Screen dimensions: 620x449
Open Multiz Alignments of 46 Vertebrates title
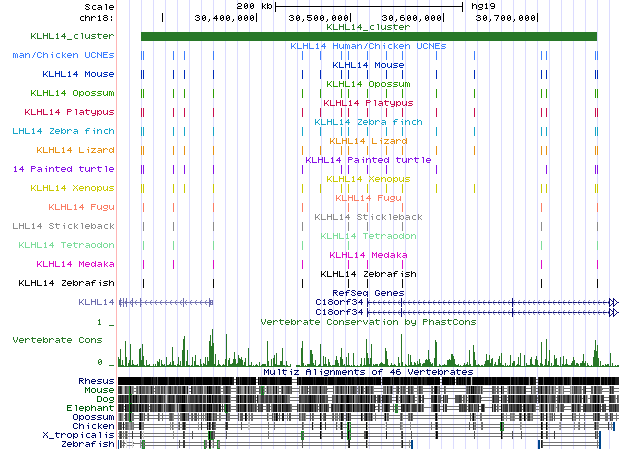click(367, 371)
